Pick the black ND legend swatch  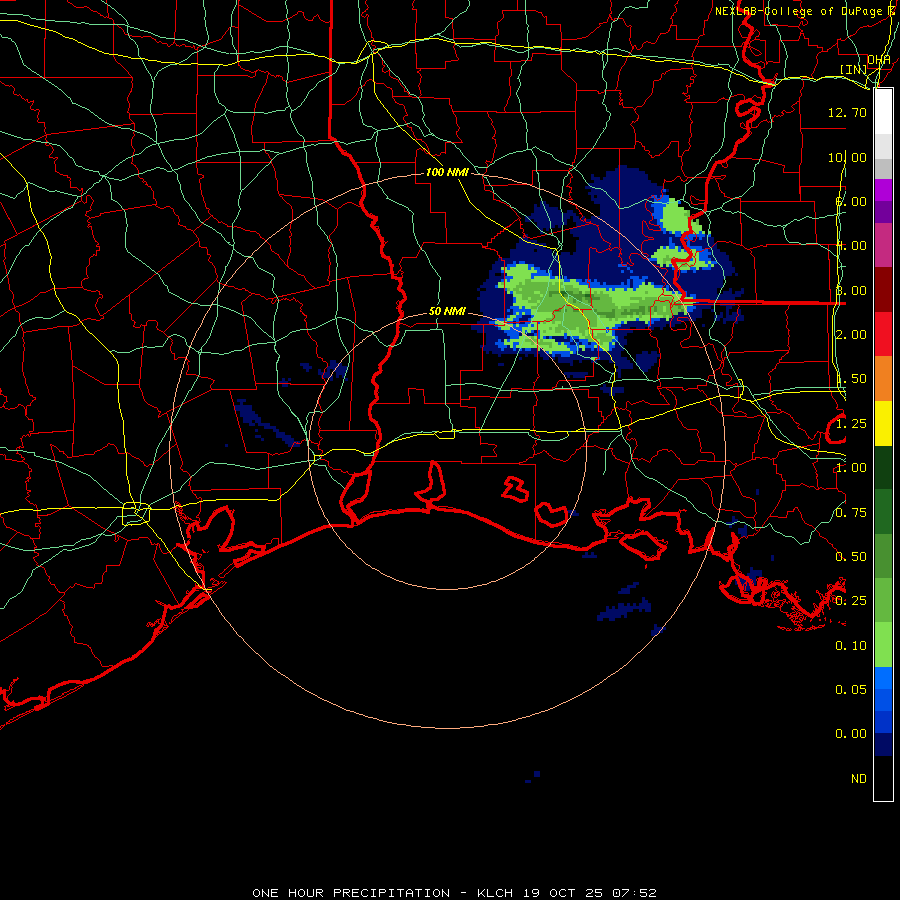pos(883,778)
